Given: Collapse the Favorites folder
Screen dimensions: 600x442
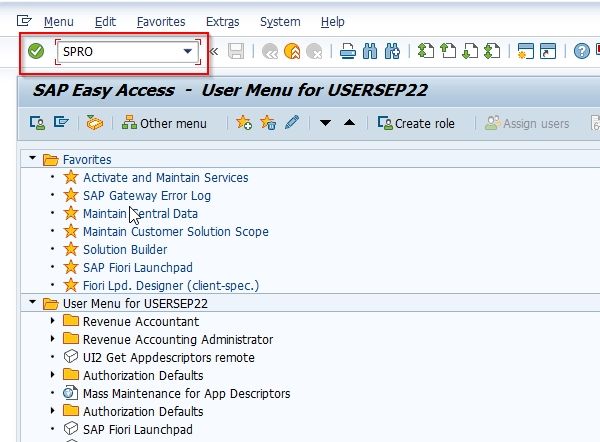Looking at the screenshot, I should coord(33,158).
